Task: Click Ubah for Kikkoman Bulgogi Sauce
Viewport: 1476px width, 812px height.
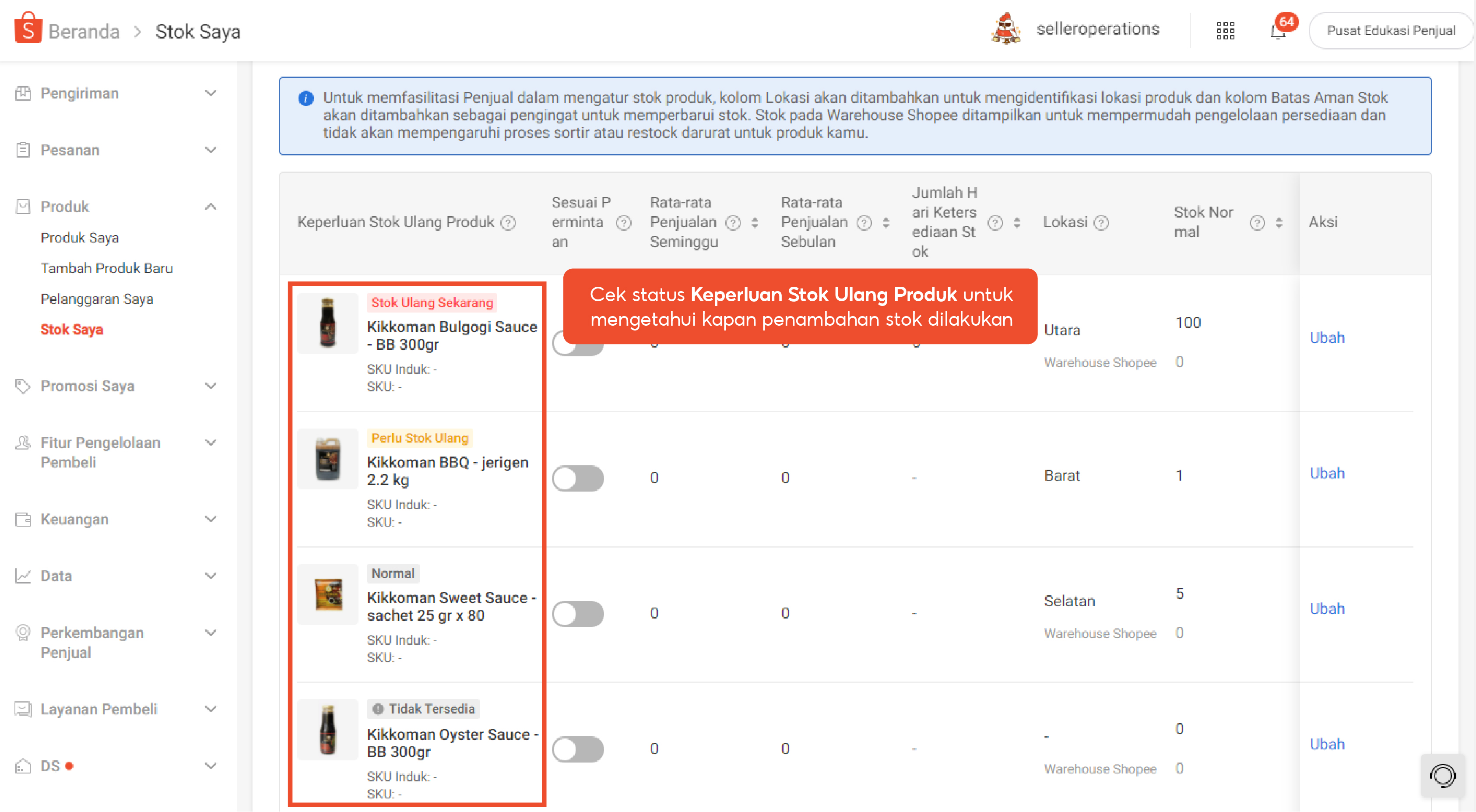Action: 1326,338
